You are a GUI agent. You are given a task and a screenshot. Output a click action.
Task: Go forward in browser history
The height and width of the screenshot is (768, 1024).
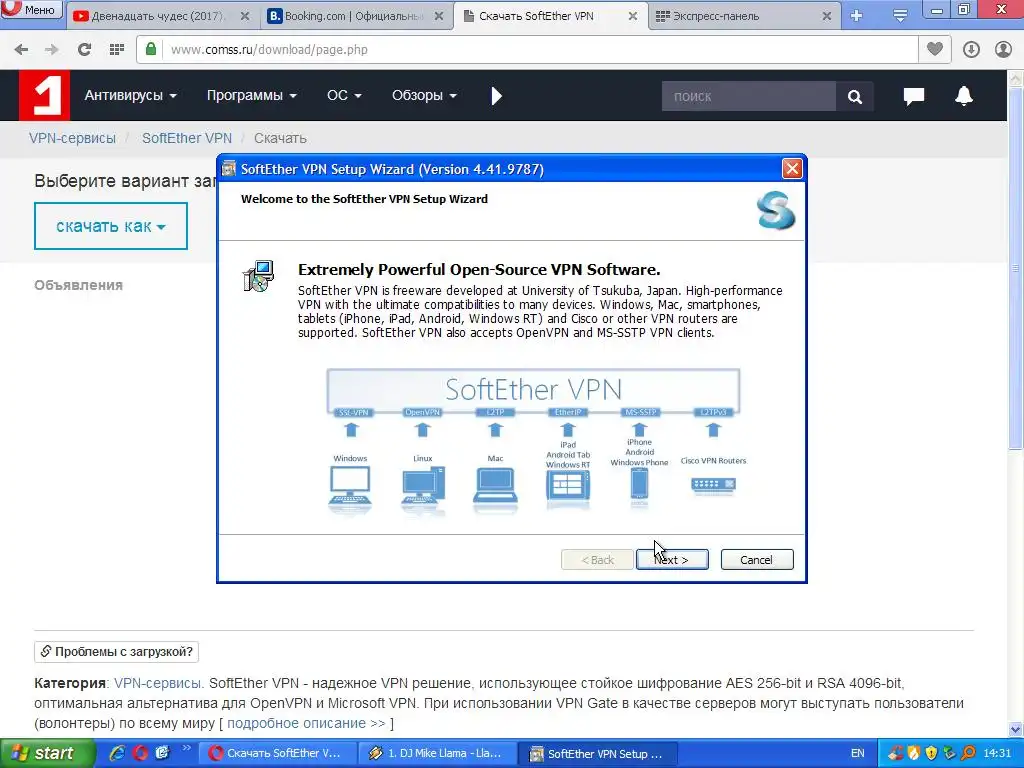point(52,50)
